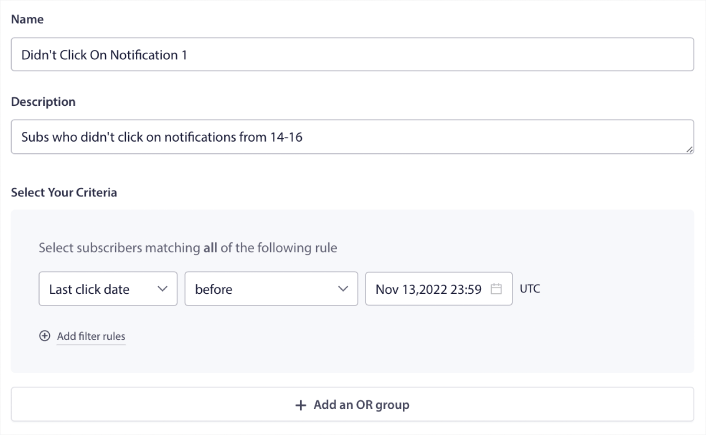The image size is (706, 435).
Task: Click the calendar icon in date field
Action: [x=496, y=290]
